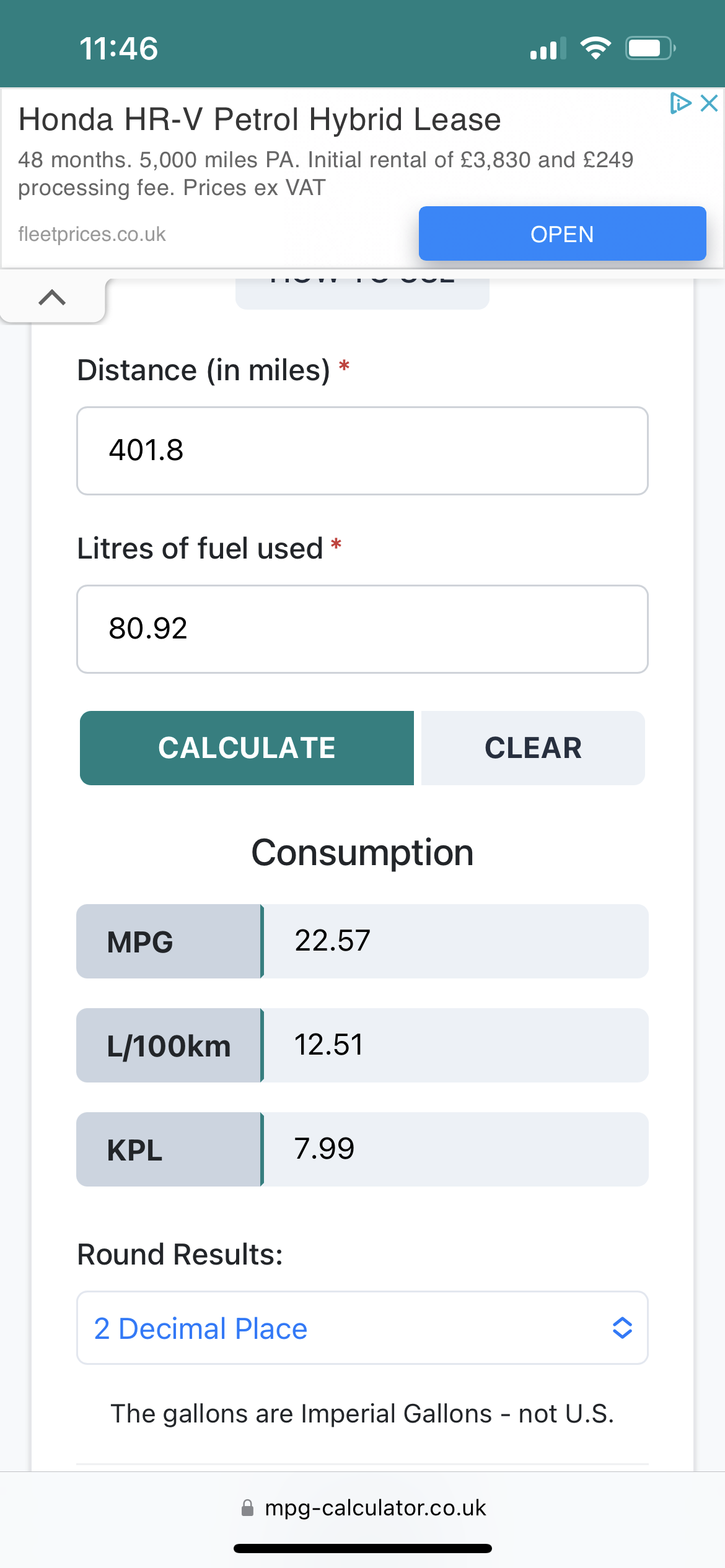Focus the Distance in miles field
The height and width of the screenshot is (1568, 725).
click(x=362, y=451)
